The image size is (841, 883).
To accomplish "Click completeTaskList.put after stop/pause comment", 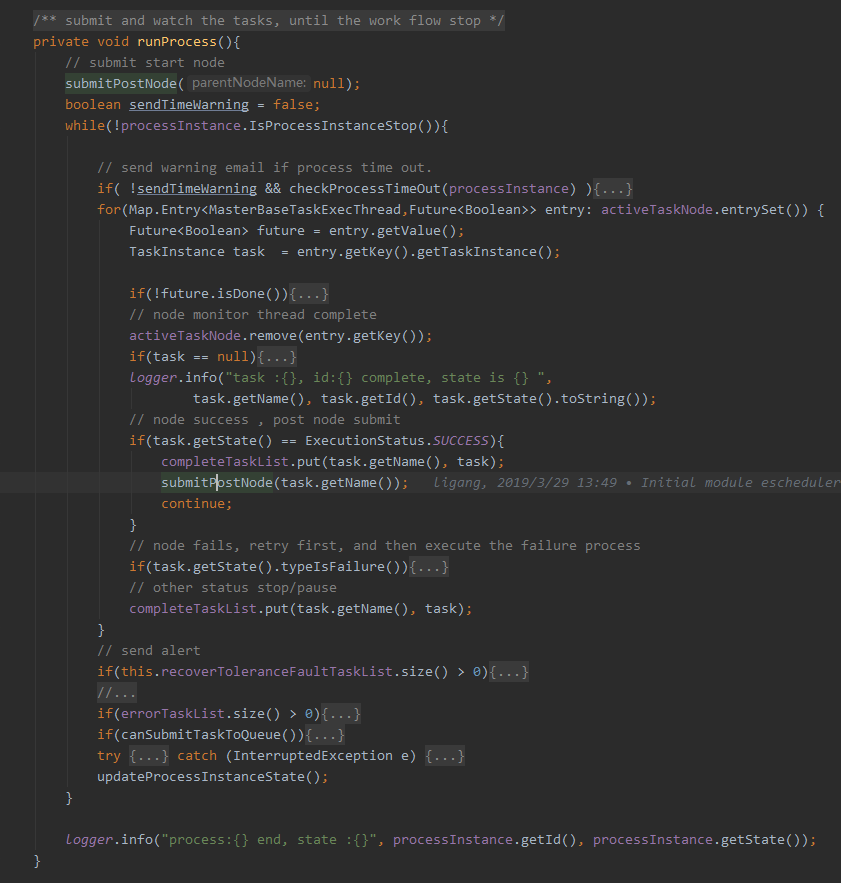I will tap(209, 609).
